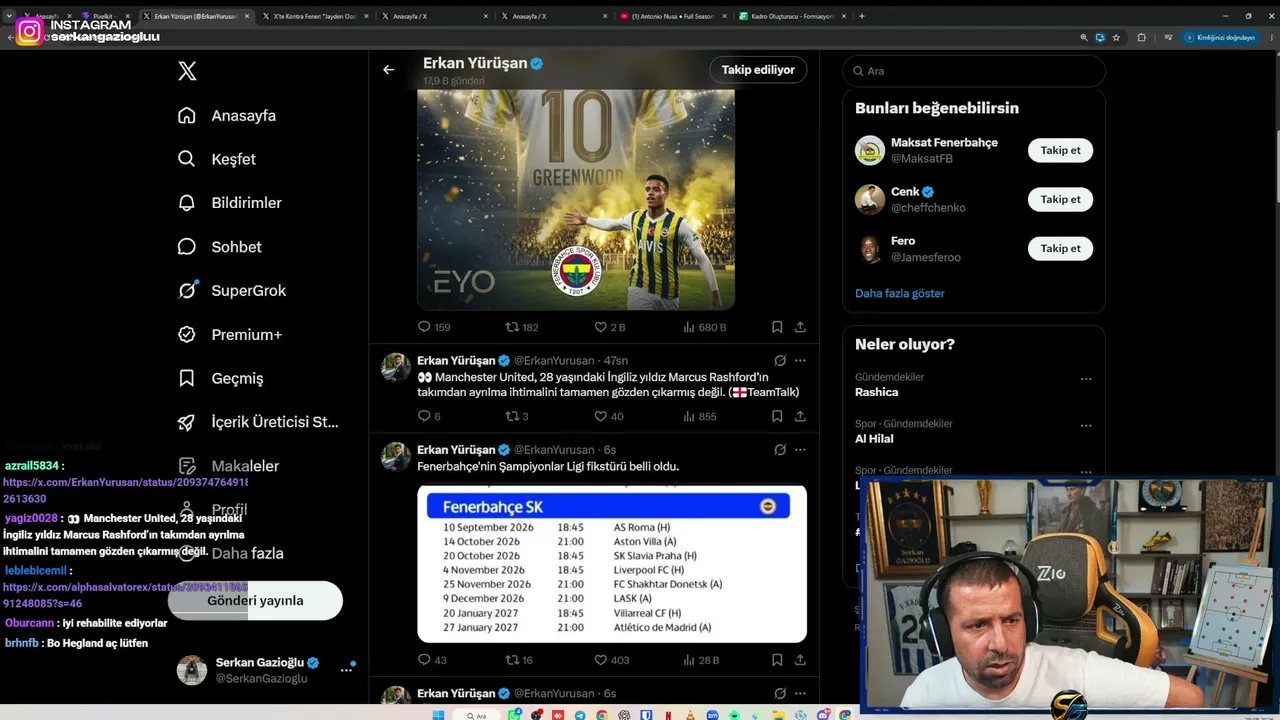
Task: Reply to the Marcus Rashford post
Action: (x=429, y=416)
